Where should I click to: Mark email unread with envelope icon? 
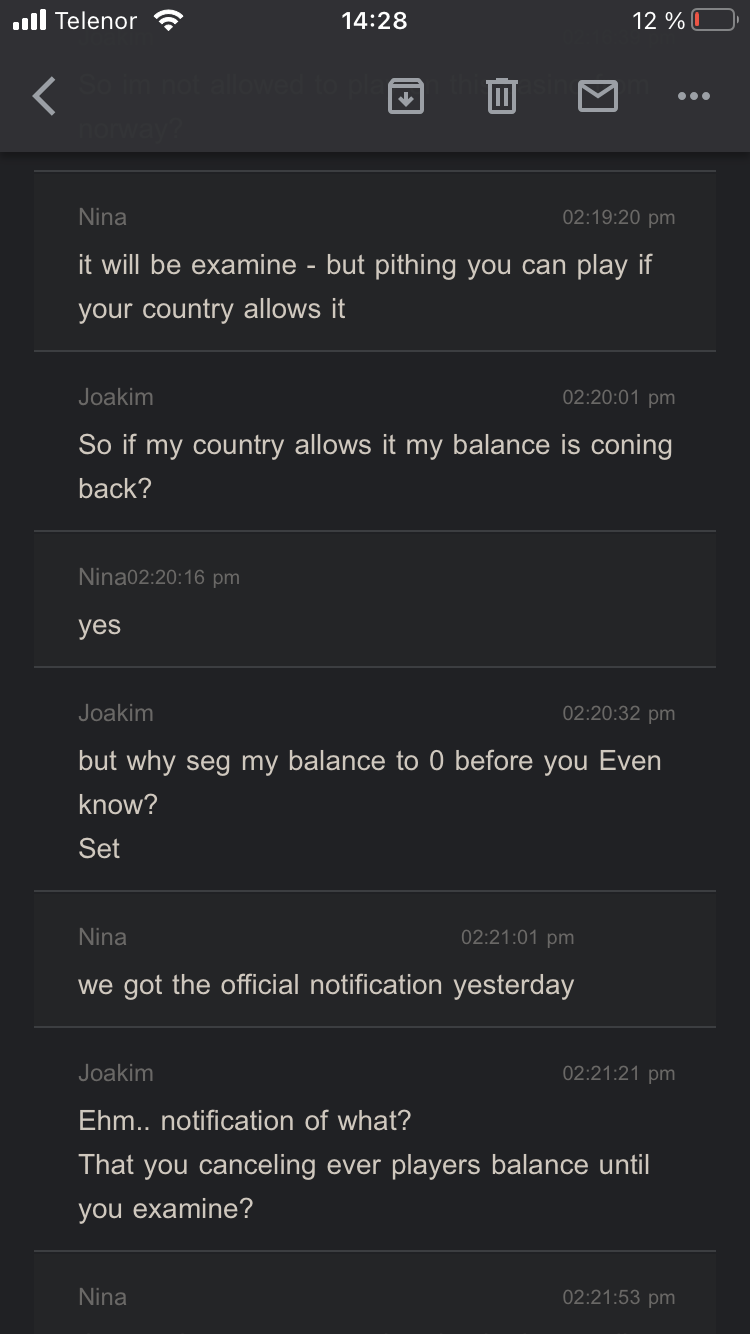coord(597,96)
